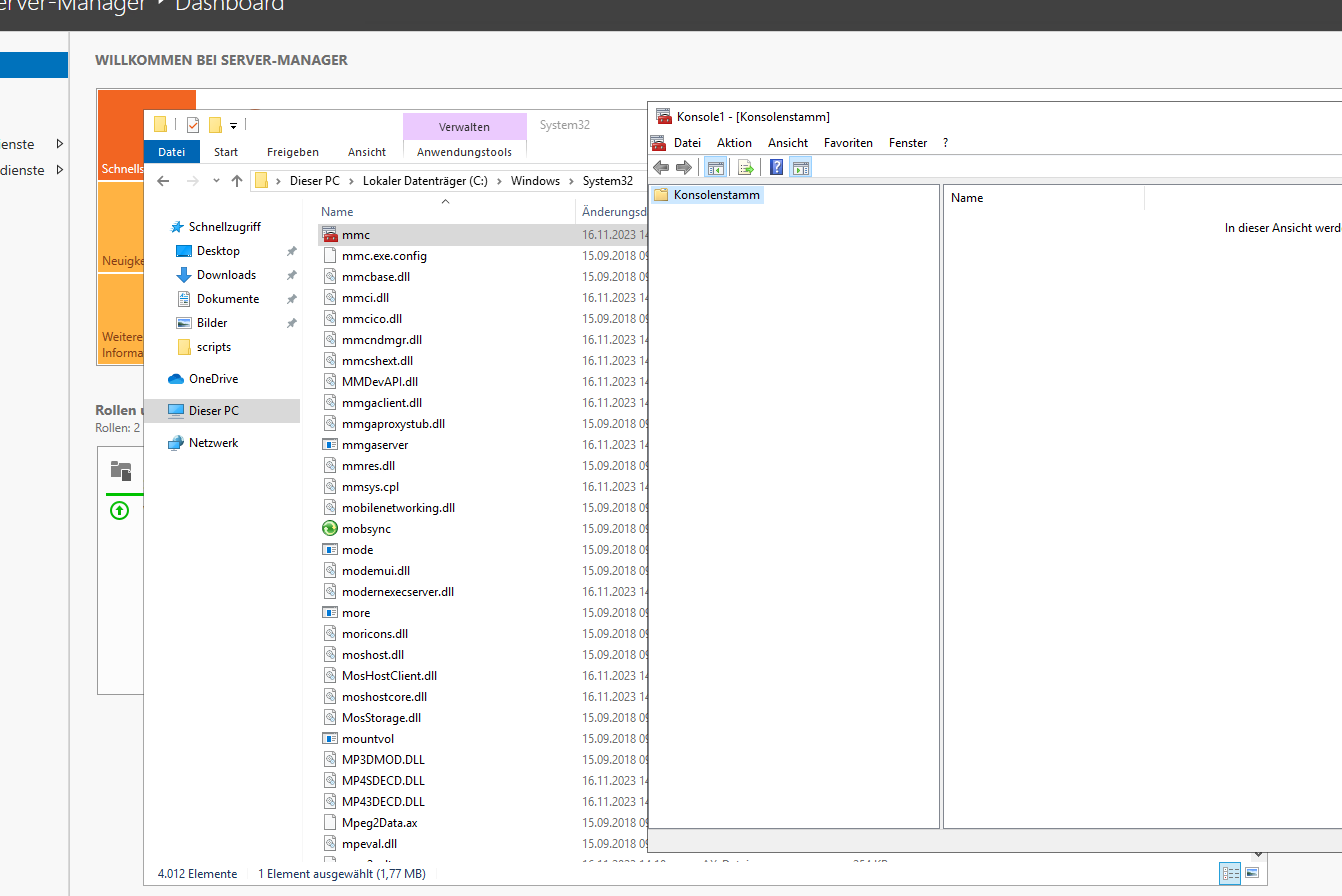
Task: Open the Anwendungstools ribbon tab
Action: pyautogui.click(x=464, y=152)
